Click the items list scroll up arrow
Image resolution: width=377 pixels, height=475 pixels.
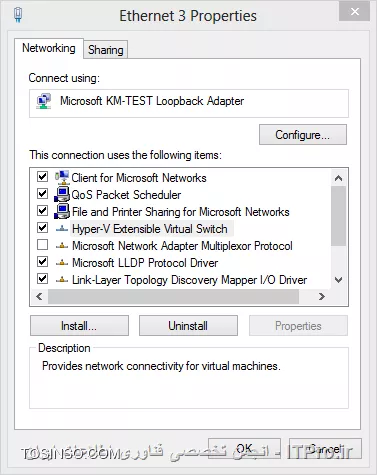pos(338,178)
